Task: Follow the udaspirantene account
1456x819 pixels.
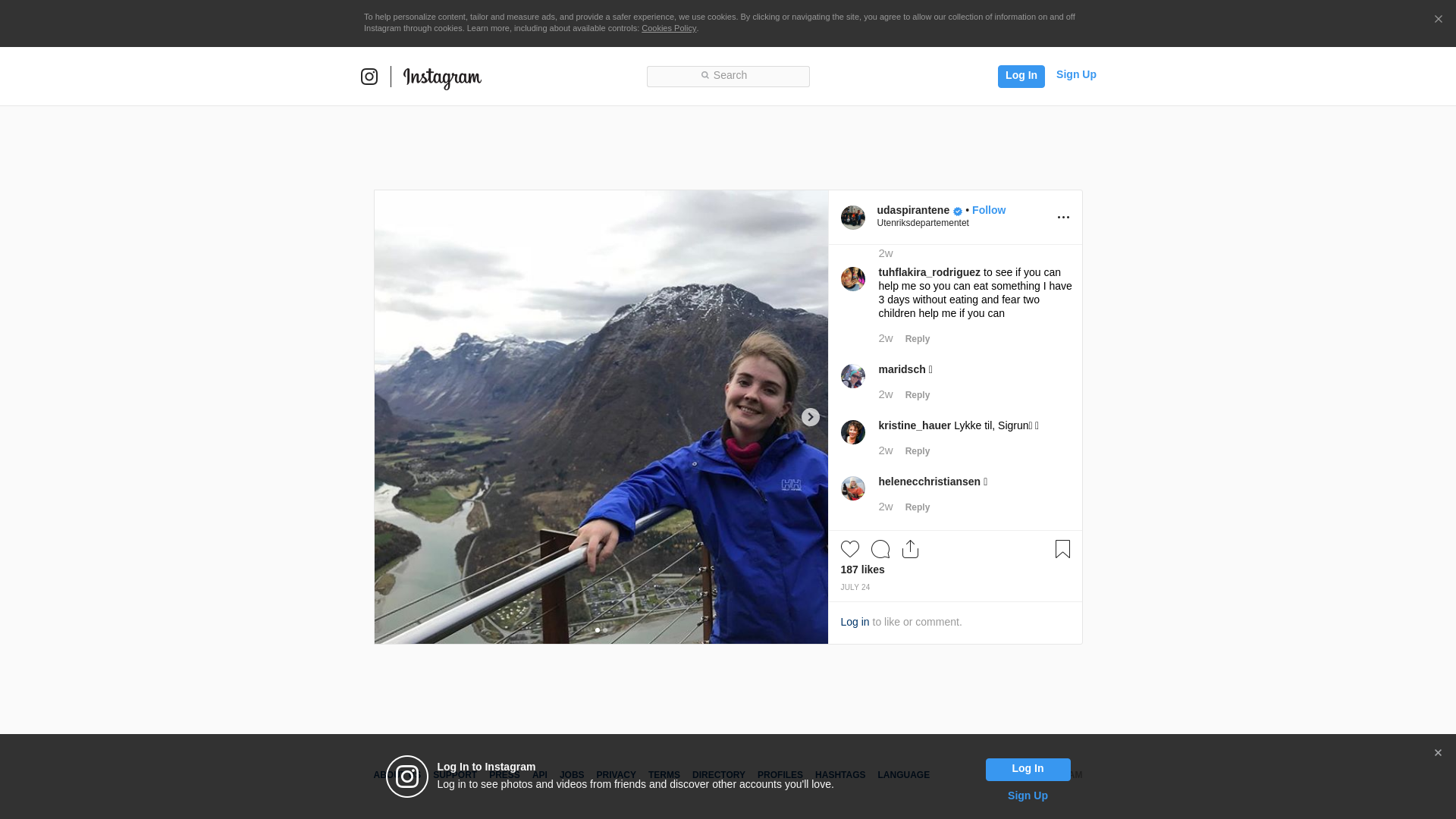Action: [x=989, y=210]
